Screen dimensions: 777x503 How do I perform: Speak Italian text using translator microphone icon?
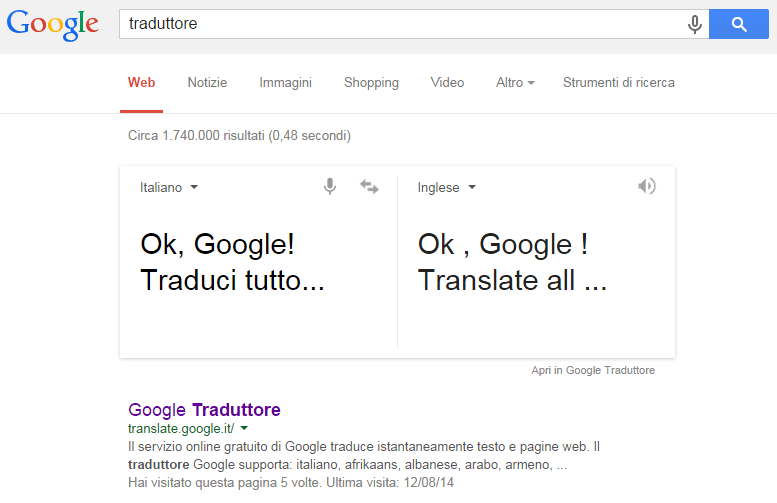330,186
